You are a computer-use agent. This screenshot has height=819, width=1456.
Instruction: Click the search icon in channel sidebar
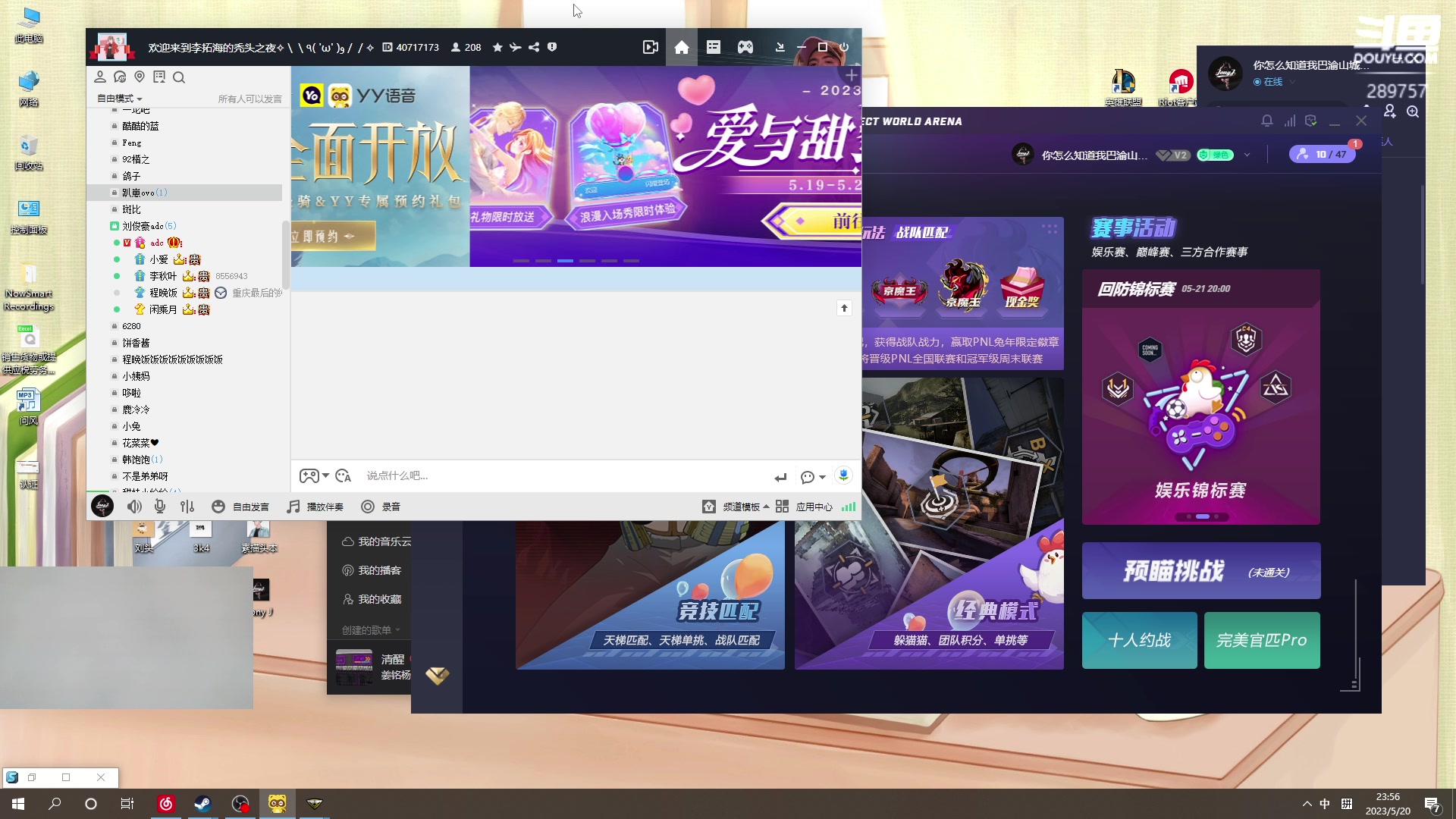point(179,77)
